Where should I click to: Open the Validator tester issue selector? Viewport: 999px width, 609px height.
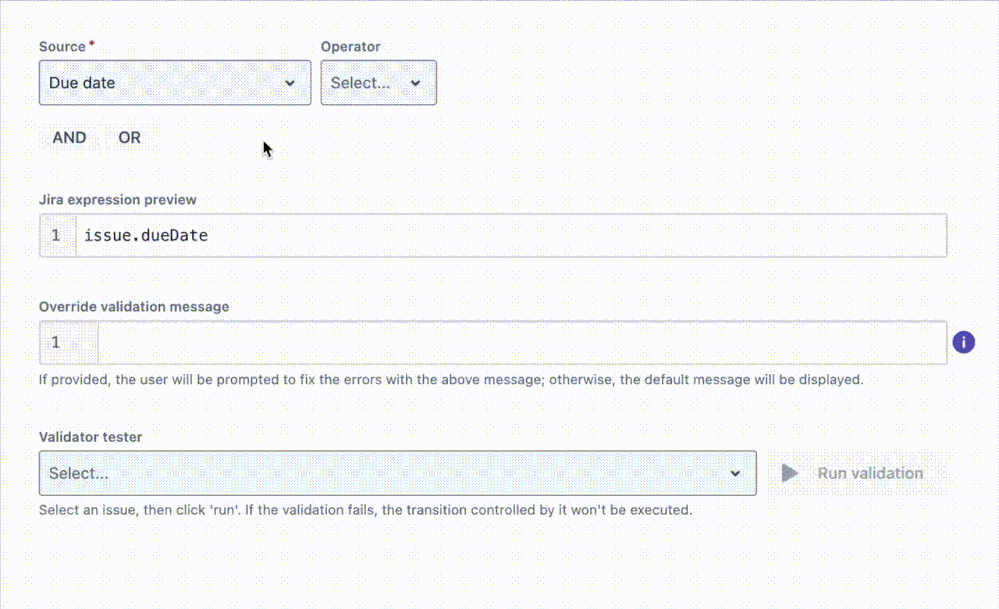pyautogui.click(x=397, y=473)
